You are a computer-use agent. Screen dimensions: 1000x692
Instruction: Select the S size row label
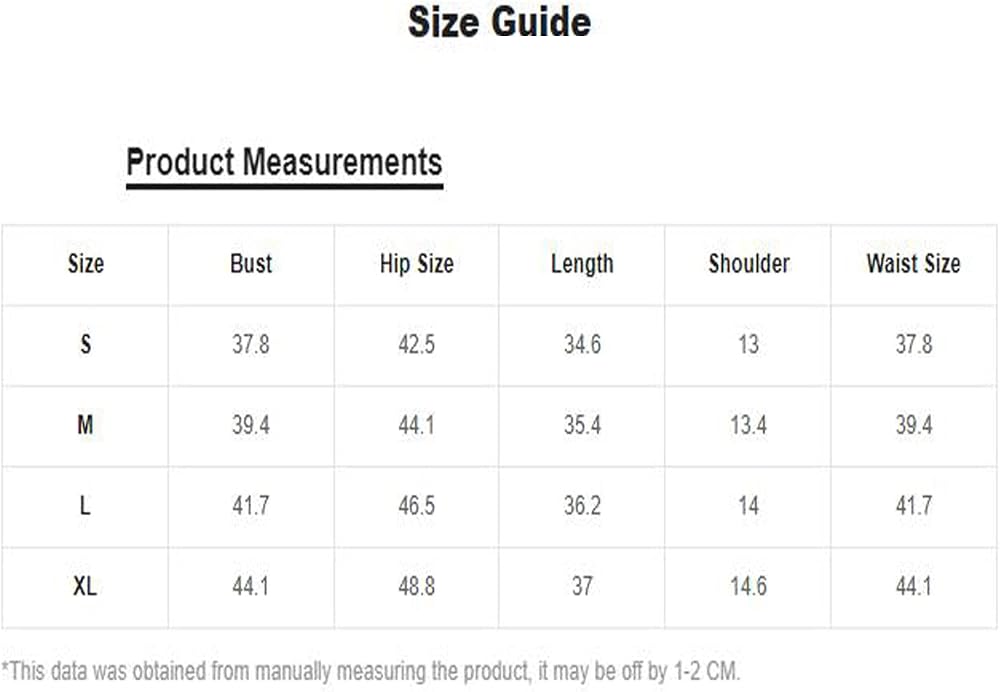(x=85, y=344)
